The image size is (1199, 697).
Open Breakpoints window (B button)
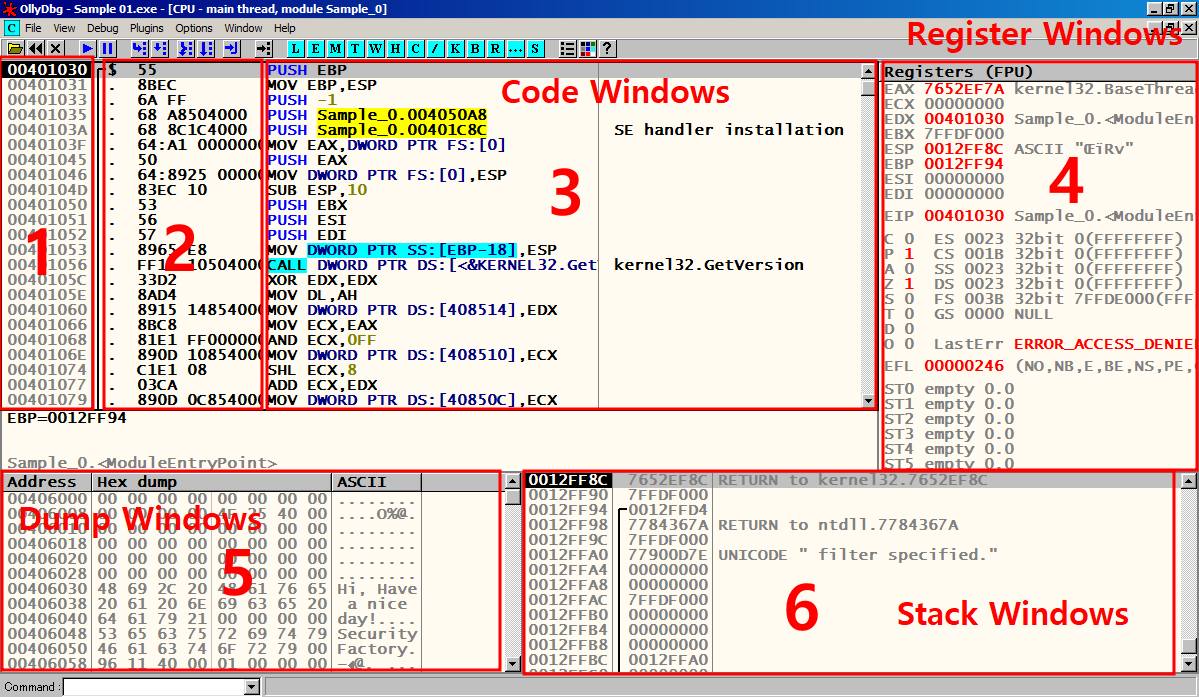coord(475,48)
